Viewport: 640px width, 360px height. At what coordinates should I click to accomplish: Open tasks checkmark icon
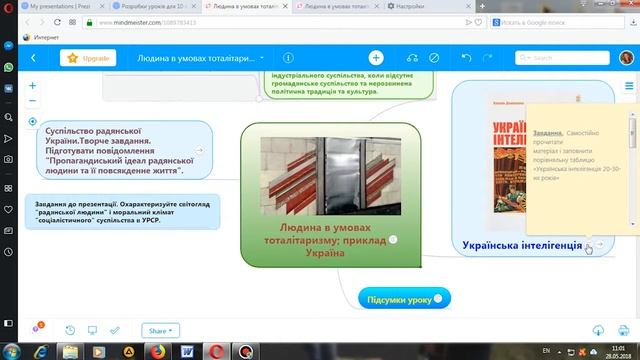(115, 330)
